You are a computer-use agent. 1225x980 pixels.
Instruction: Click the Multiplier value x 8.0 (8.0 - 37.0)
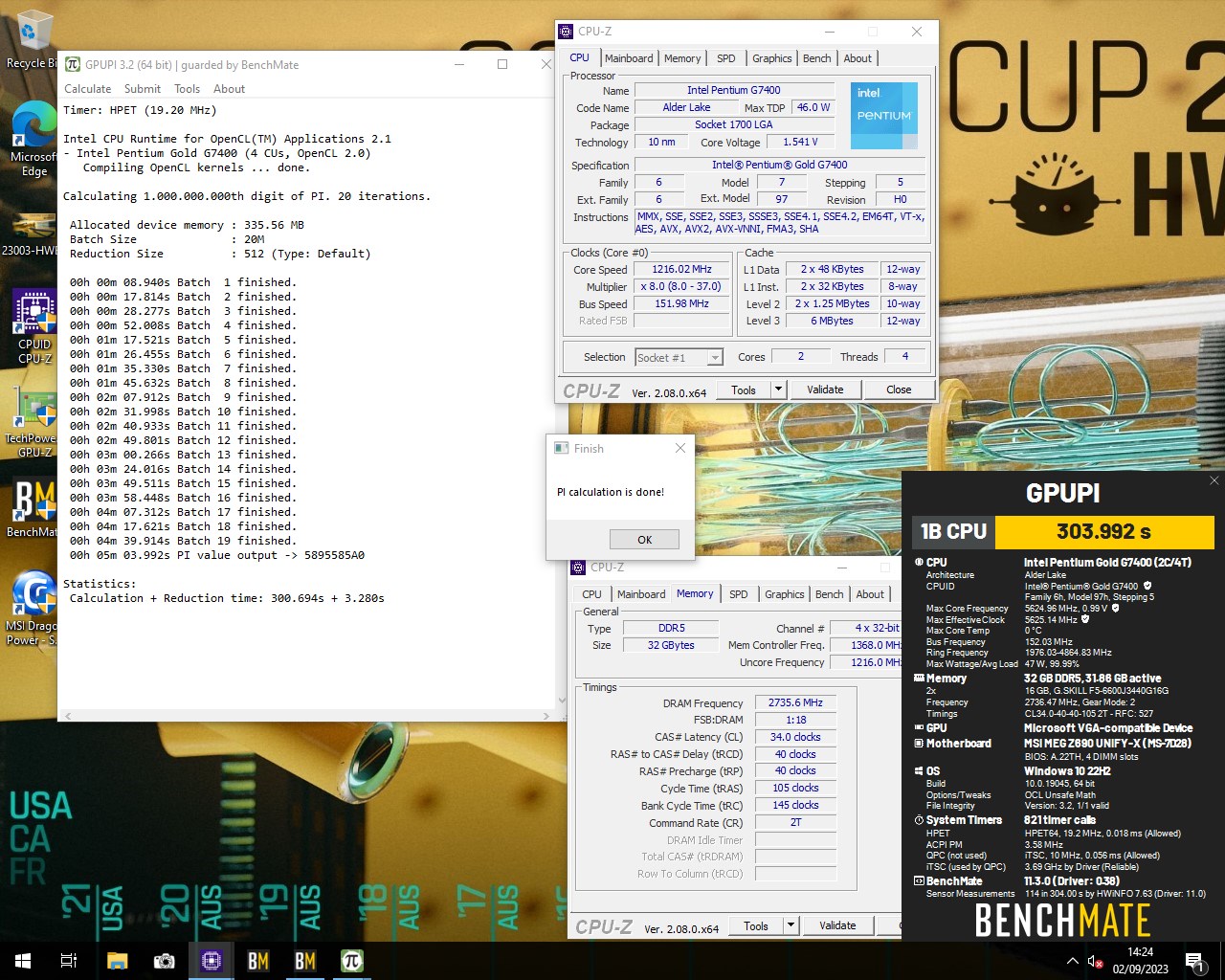point(682,286)
